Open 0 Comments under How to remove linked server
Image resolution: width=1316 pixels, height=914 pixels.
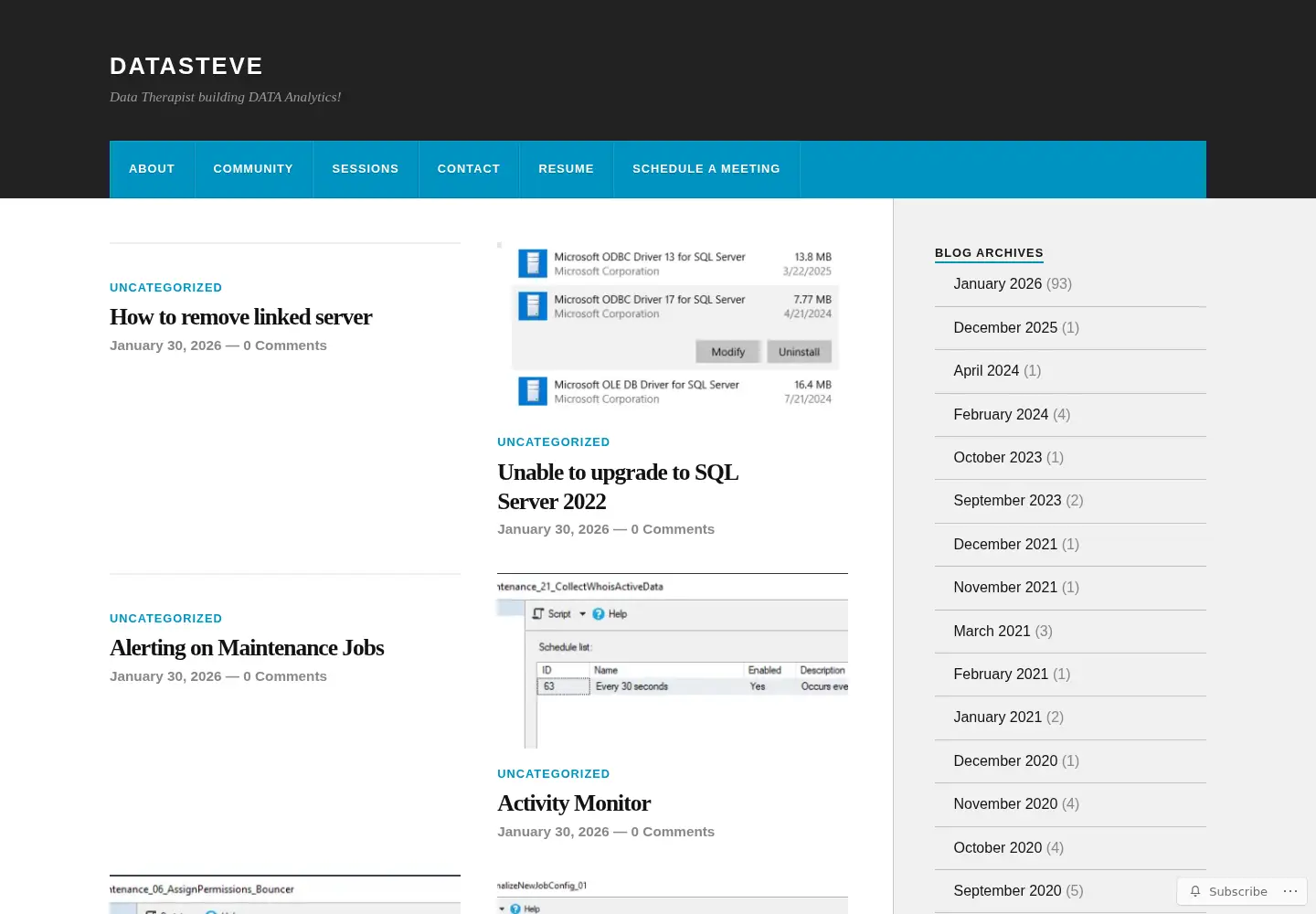285,345
